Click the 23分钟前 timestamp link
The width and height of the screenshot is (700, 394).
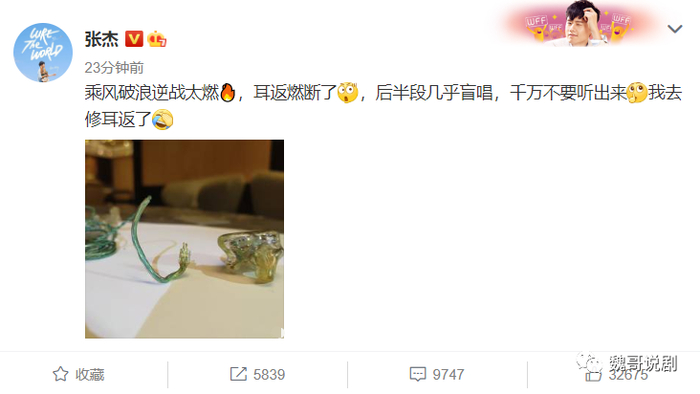pos(114,68)
